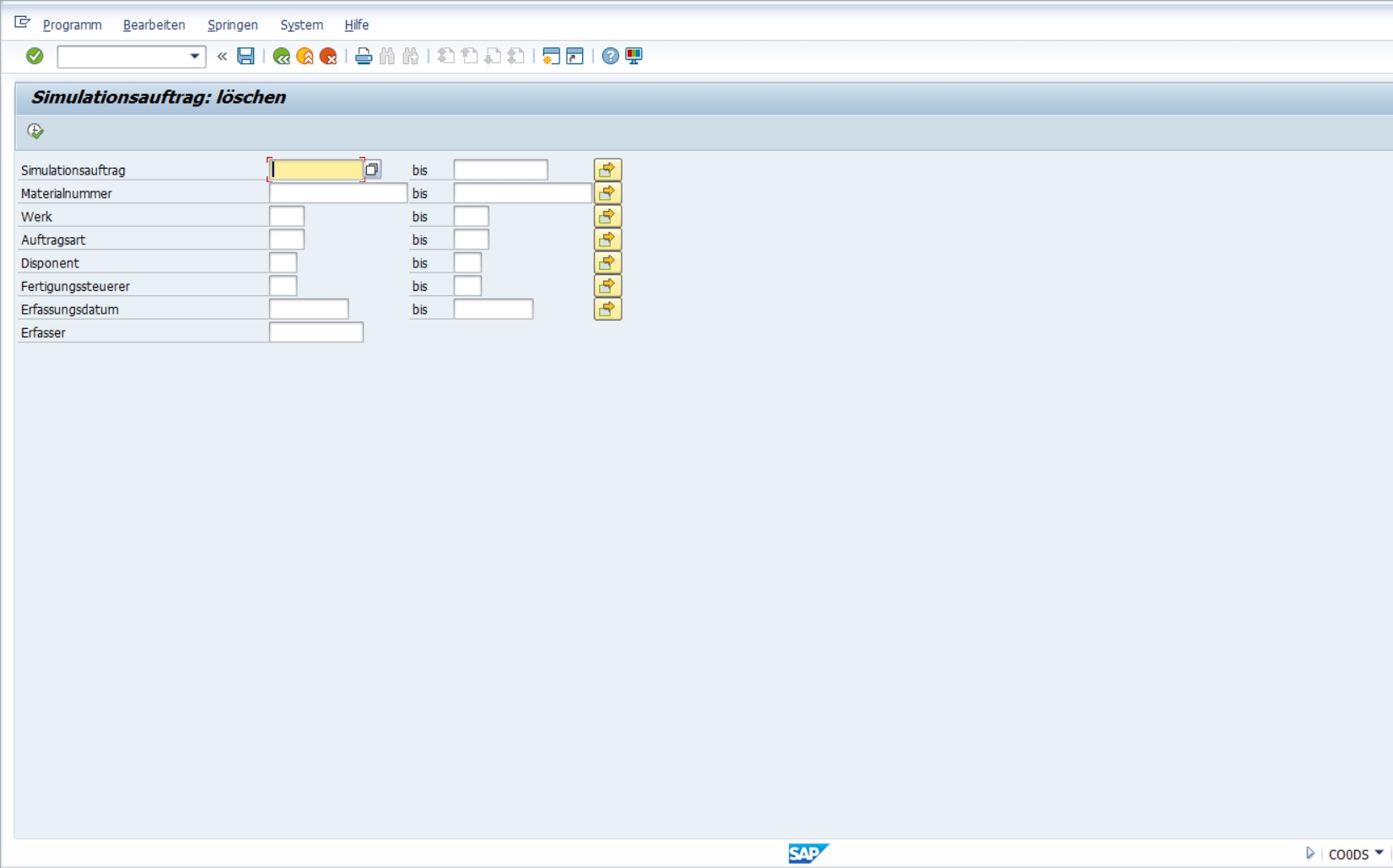Click the Next Page icon
The height and width of the screenshot is (868, 1393).
(x=493, y=57)
